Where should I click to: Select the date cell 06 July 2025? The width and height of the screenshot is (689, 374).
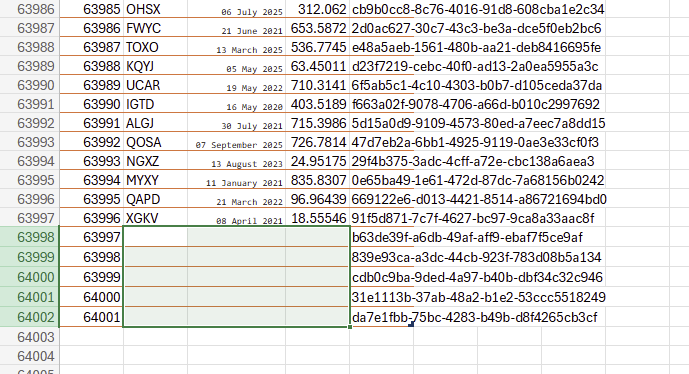[x=236, y=9]
